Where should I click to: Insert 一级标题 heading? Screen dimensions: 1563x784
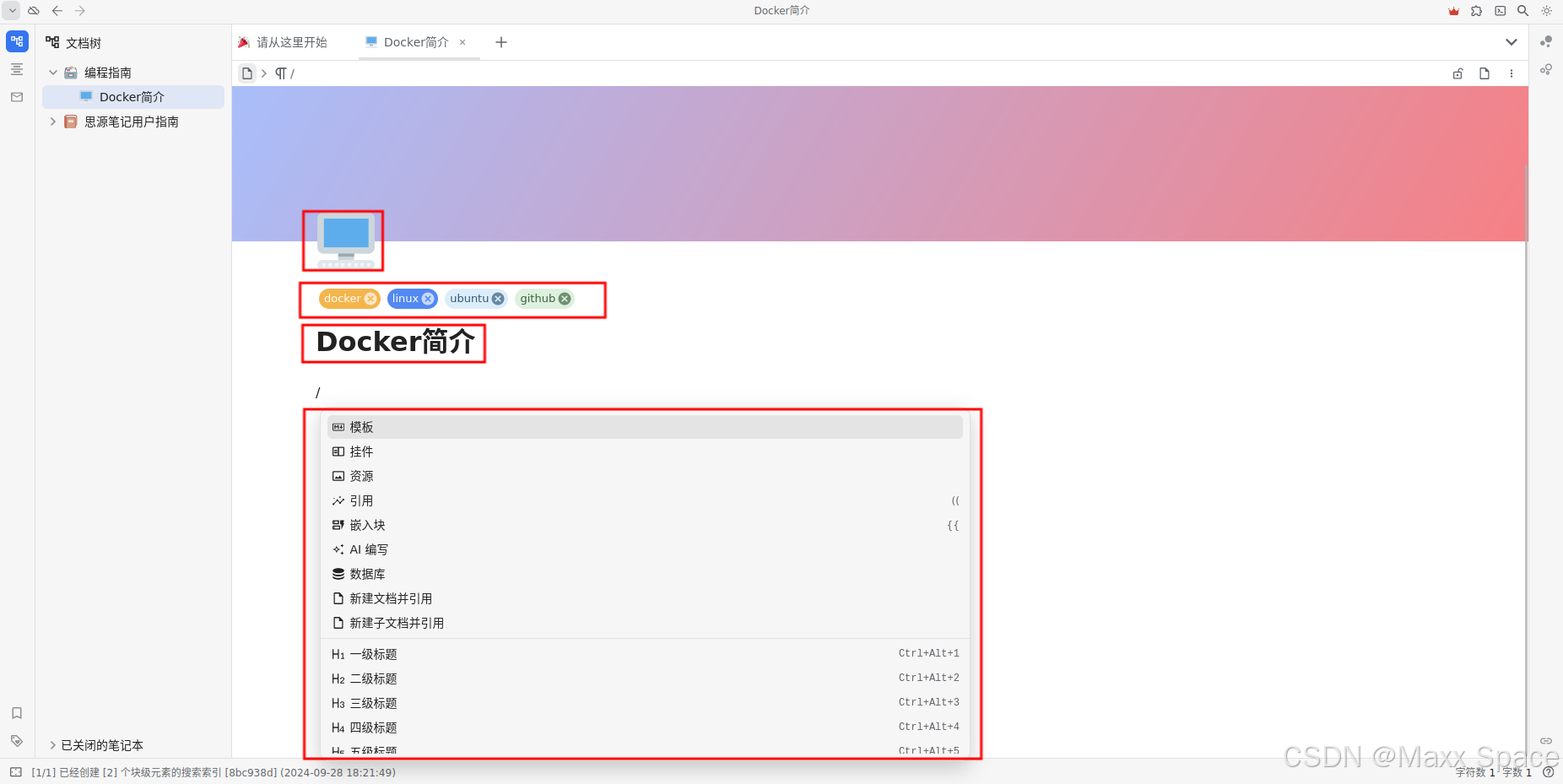(x=645, y=654)
